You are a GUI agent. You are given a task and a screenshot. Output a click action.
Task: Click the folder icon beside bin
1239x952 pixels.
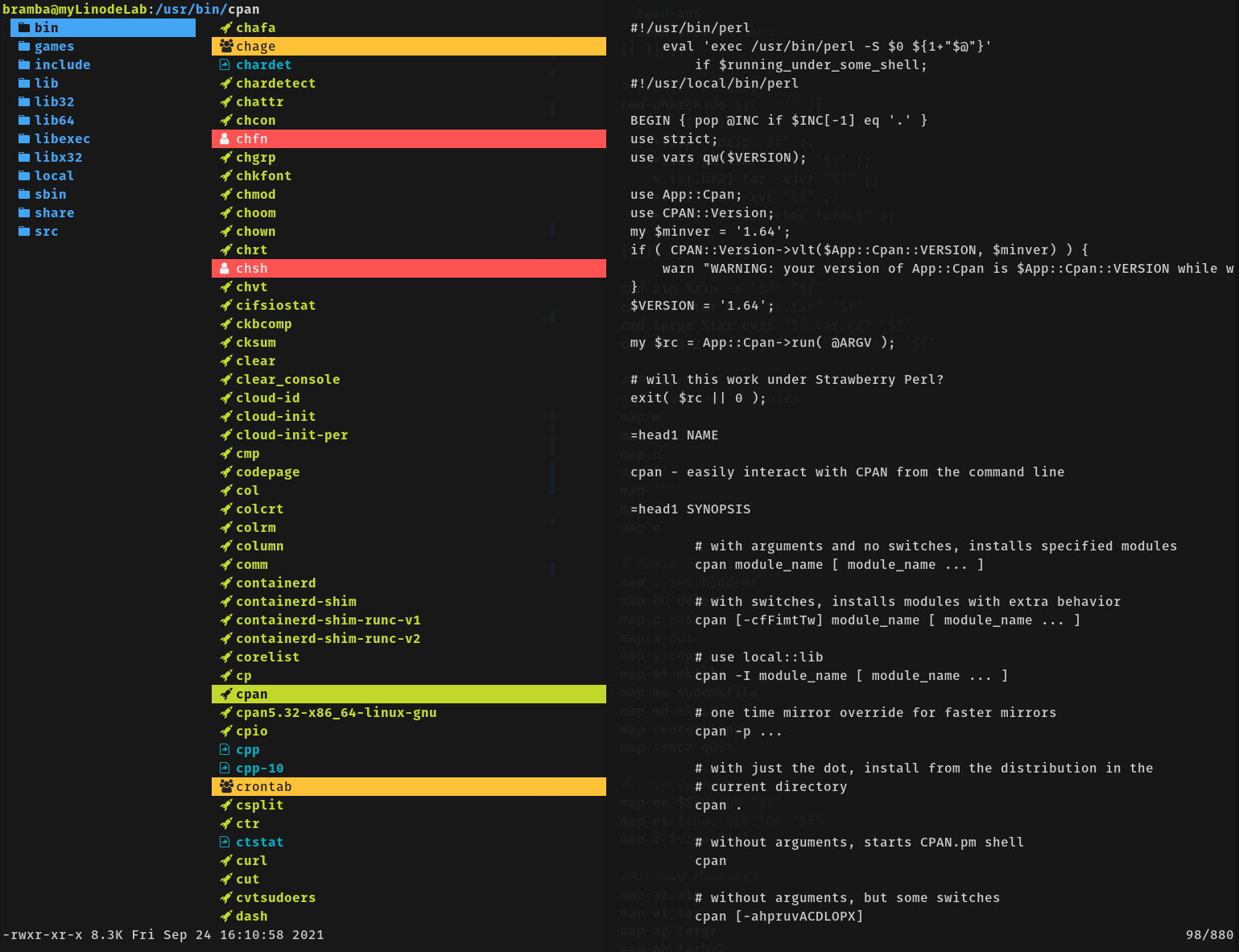[x=24, y=28]
